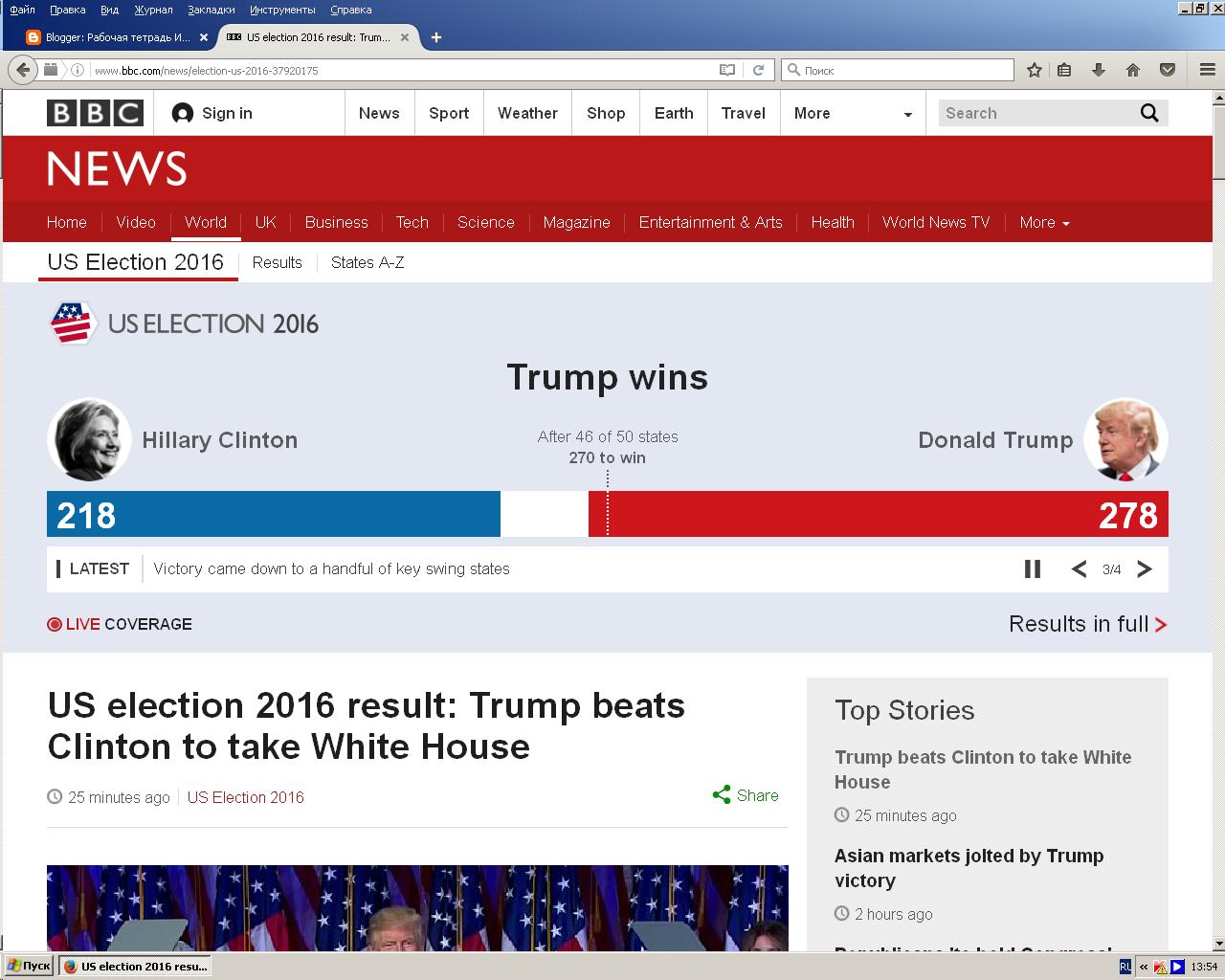Expand the More dropdown in BBC top bar
1225x980 pixels.
(x=853, y=113)
